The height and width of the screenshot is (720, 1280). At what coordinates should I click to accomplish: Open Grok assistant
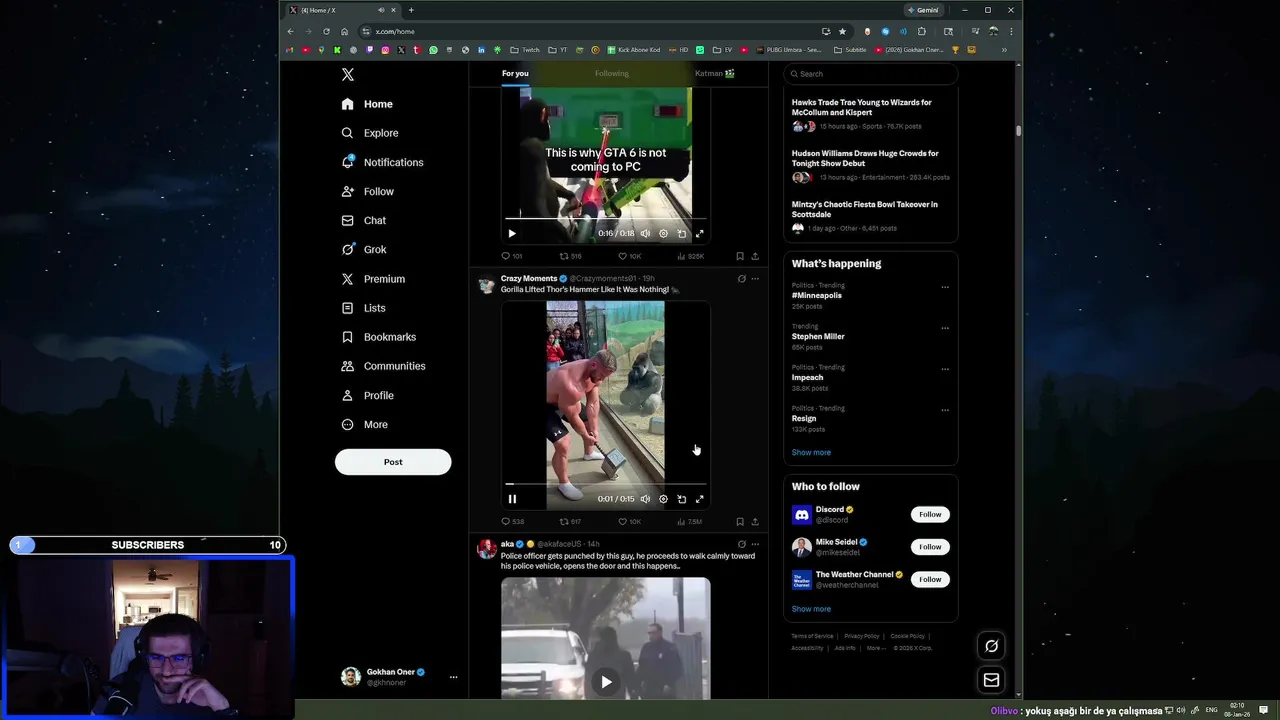point(363,249)
